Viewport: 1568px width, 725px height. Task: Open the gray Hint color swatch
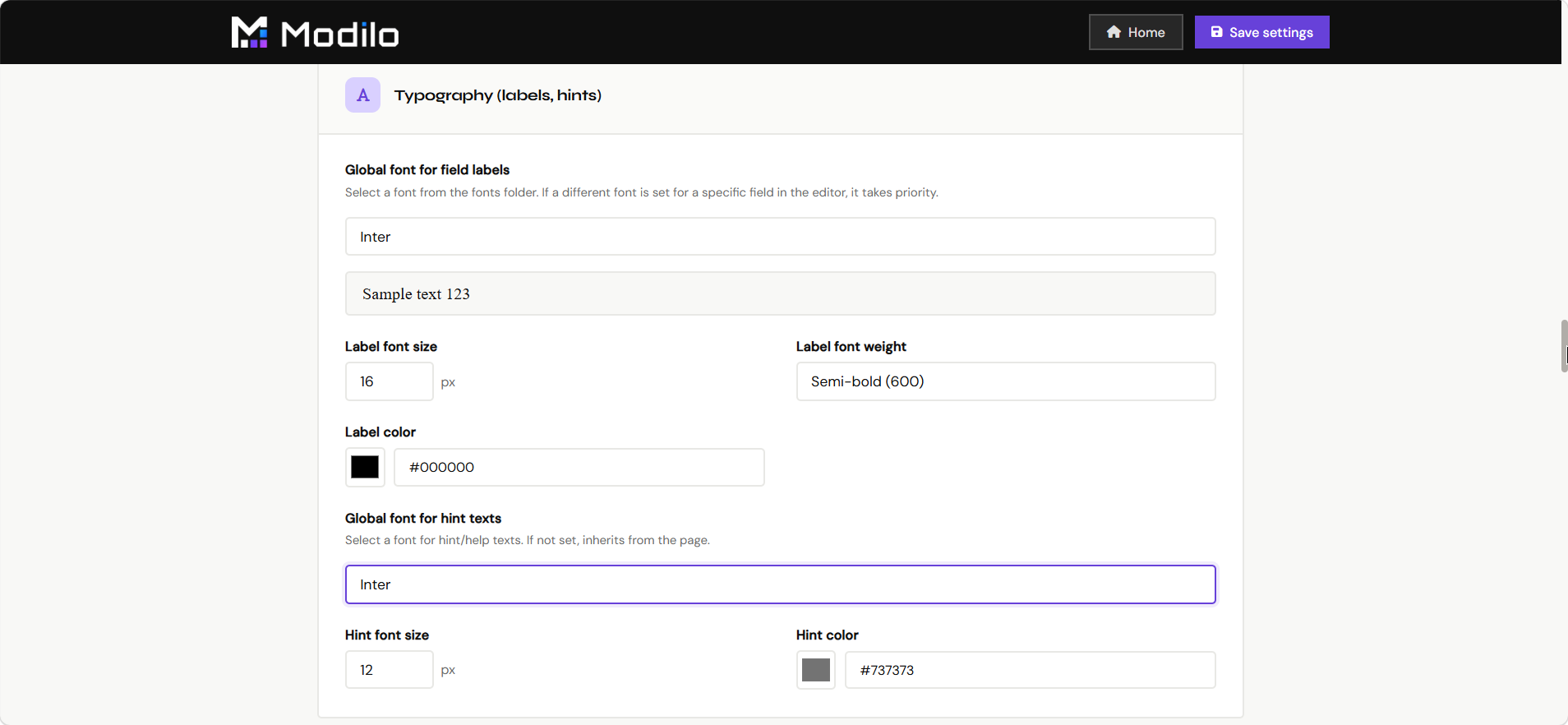[816, 670]
